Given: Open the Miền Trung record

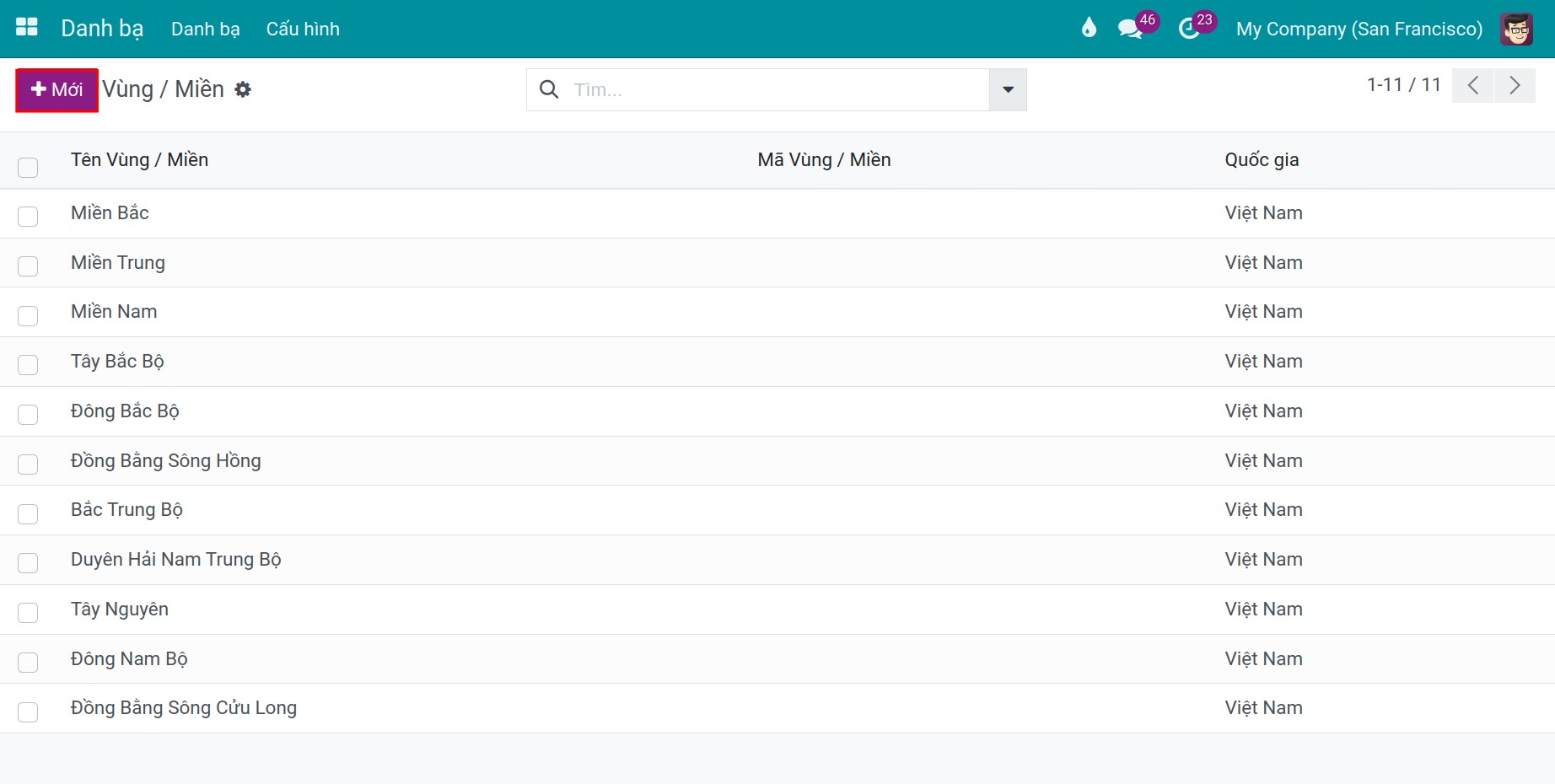Looking at the screenshot, I should pyautogui.click(x=118, y=262).
